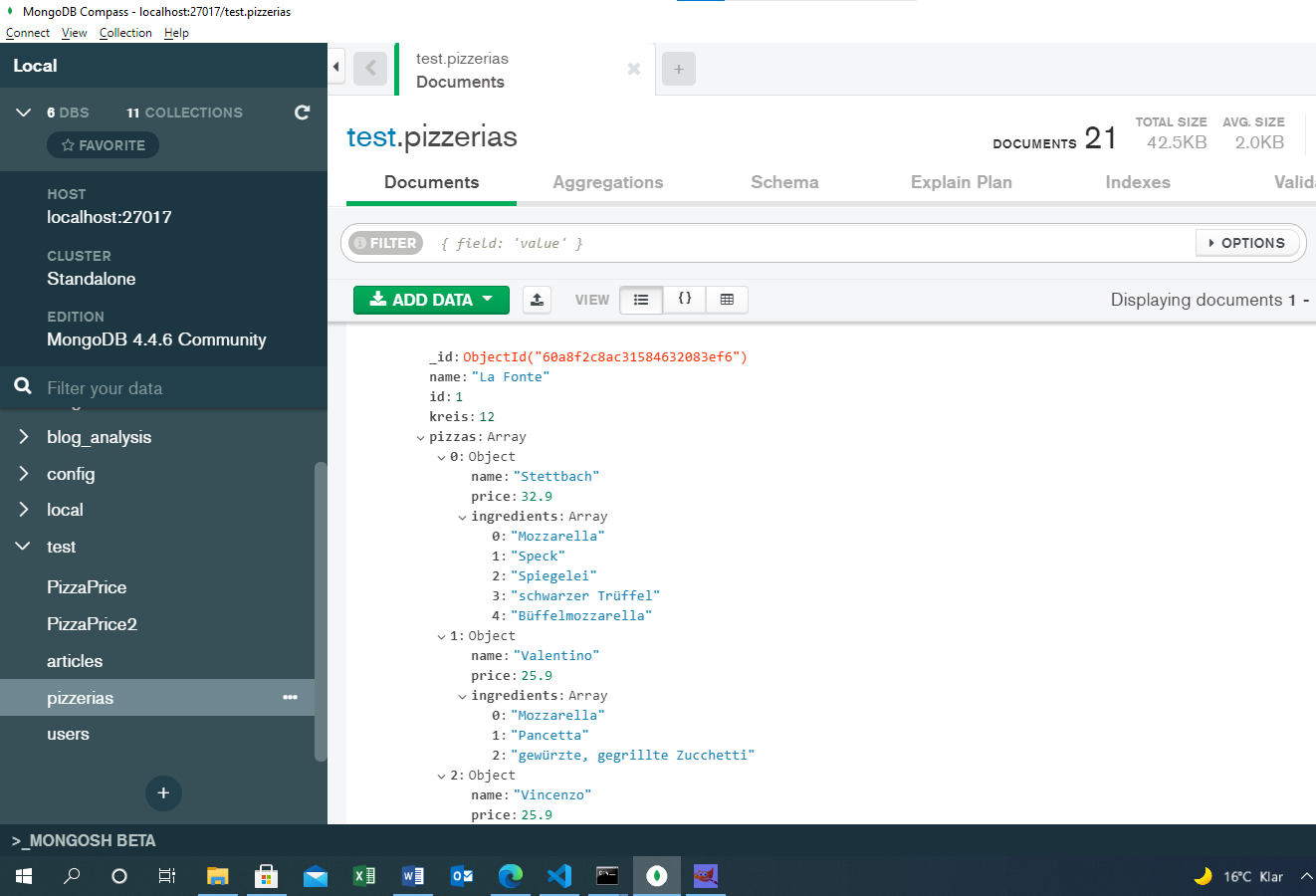Switch to the Schema tab

click(x=784, y=182)
